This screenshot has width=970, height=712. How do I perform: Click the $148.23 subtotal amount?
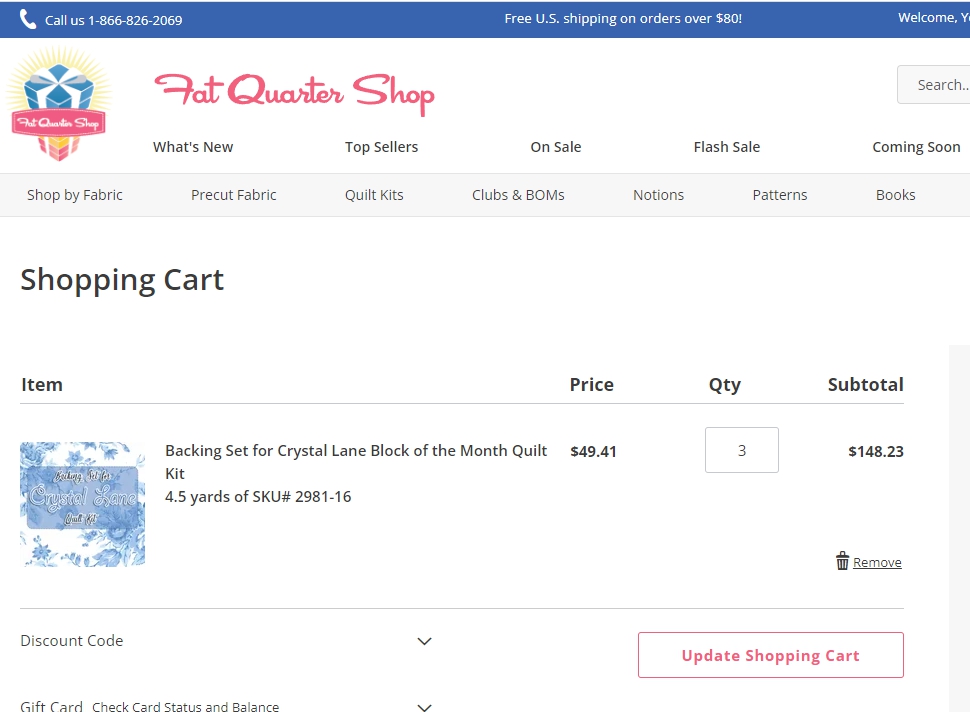coord(875,452)
